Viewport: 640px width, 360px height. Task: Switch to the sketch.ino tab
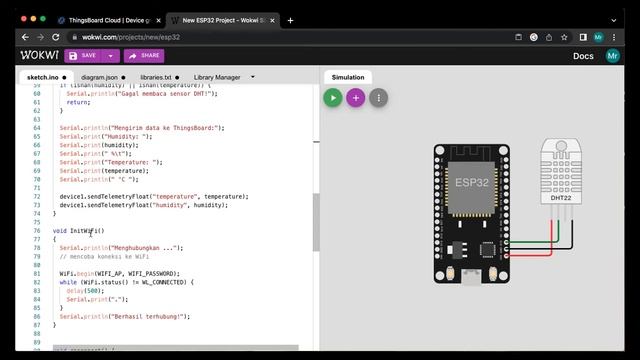click(x=46, y=77)
